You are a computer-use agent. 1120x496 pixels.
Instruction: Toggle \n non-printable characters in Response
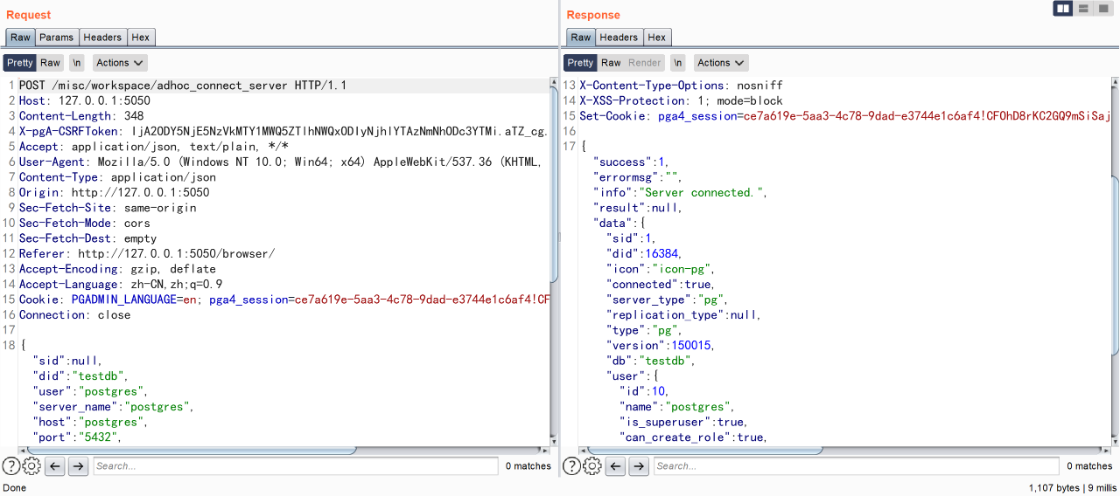coord(677,63)
